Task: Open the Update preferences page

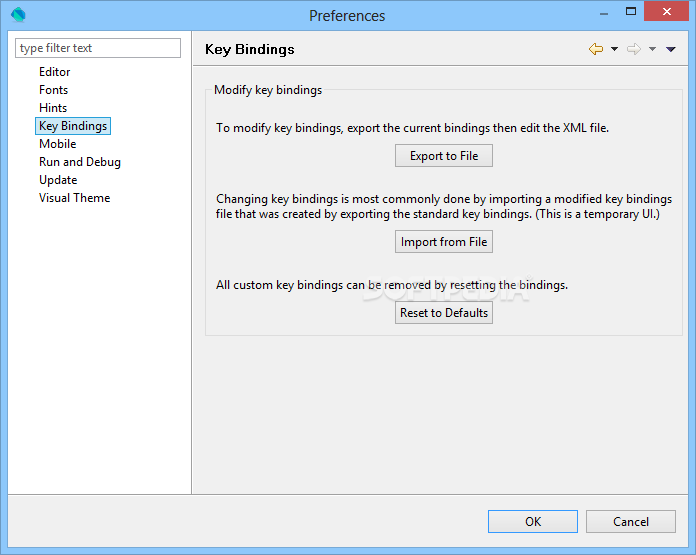Action: [58, 180]
